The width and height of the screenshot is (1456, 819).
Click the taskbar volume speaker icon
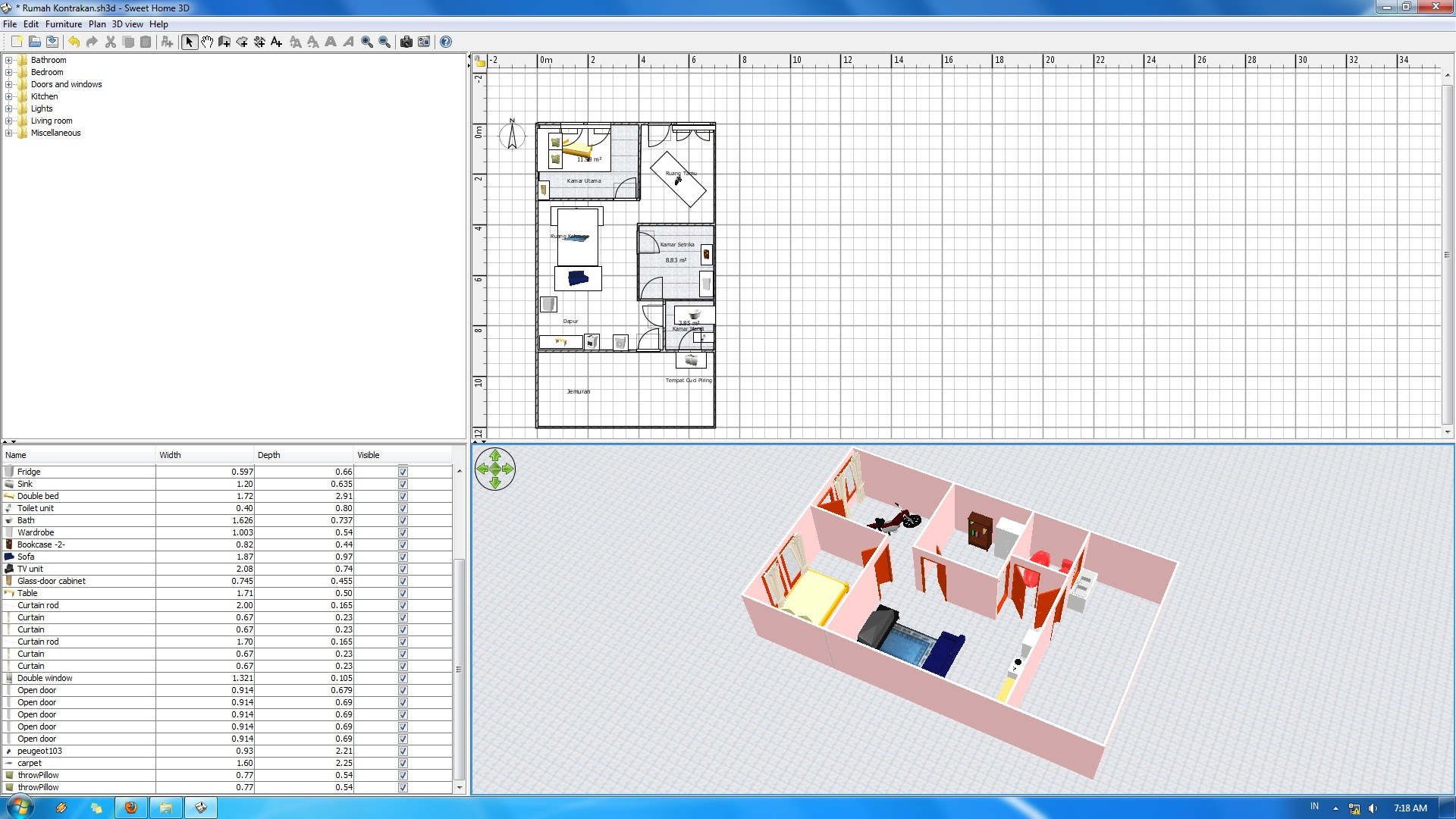coord(1373,808)
